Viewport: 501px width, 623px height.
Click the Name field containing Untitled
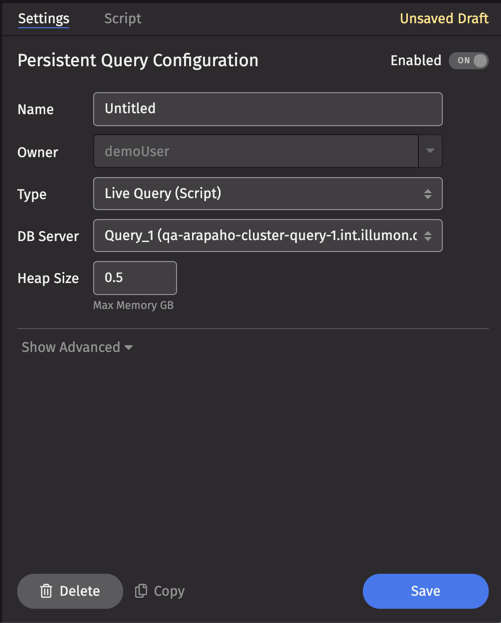(x=268, y=109)
